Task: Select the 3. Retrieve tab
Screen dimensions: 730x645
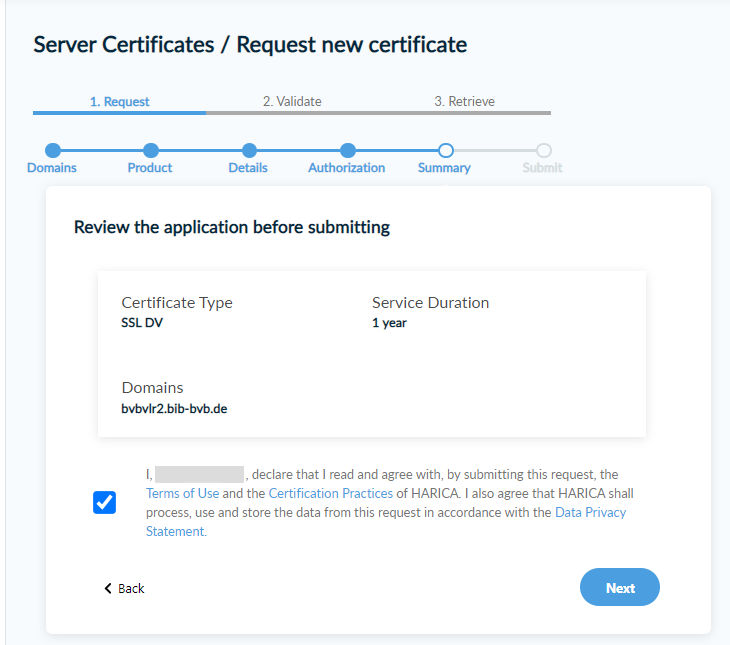Action: [464, 102]
